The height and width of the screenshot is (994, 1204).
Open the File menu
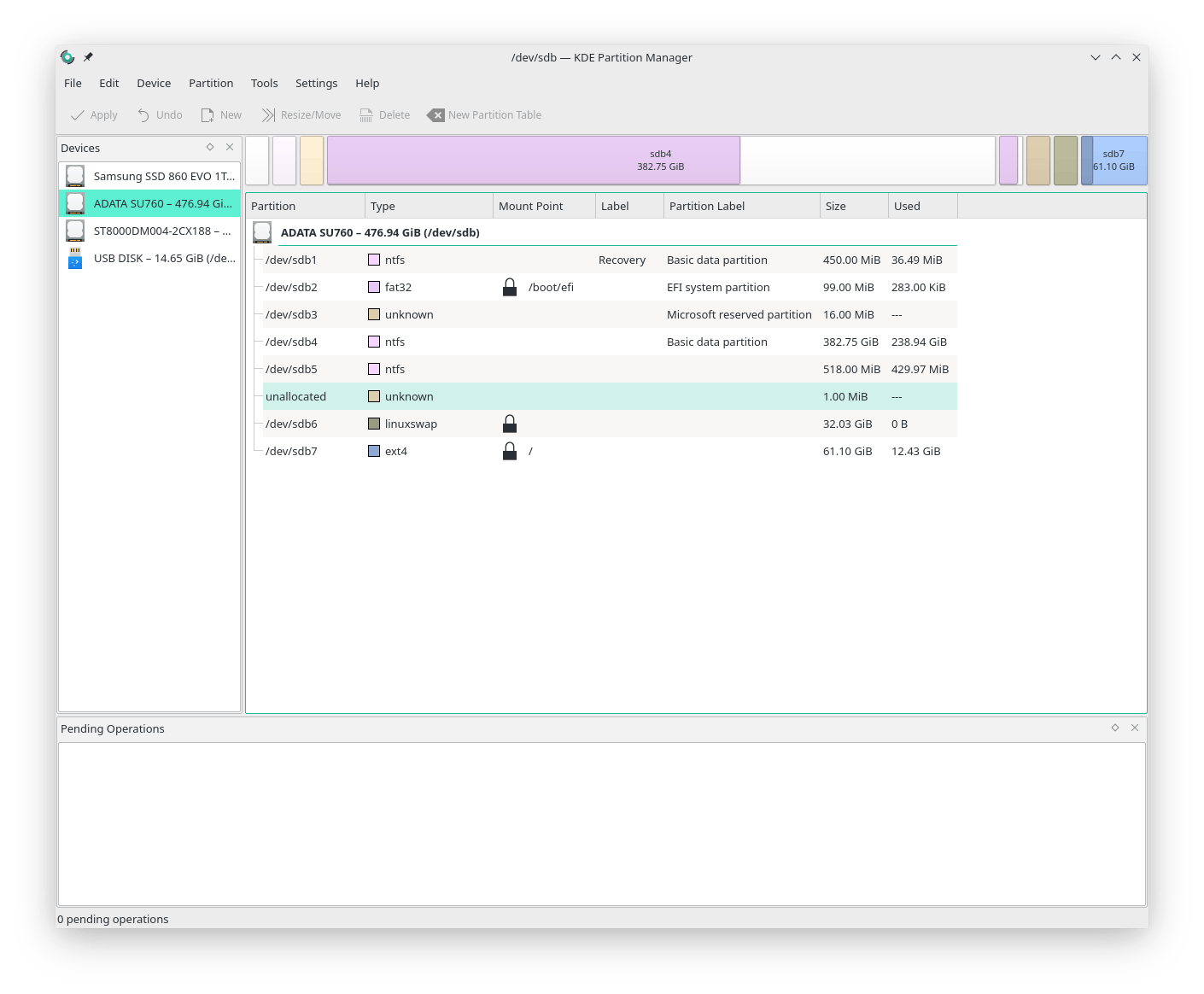[x=73, y=83]
